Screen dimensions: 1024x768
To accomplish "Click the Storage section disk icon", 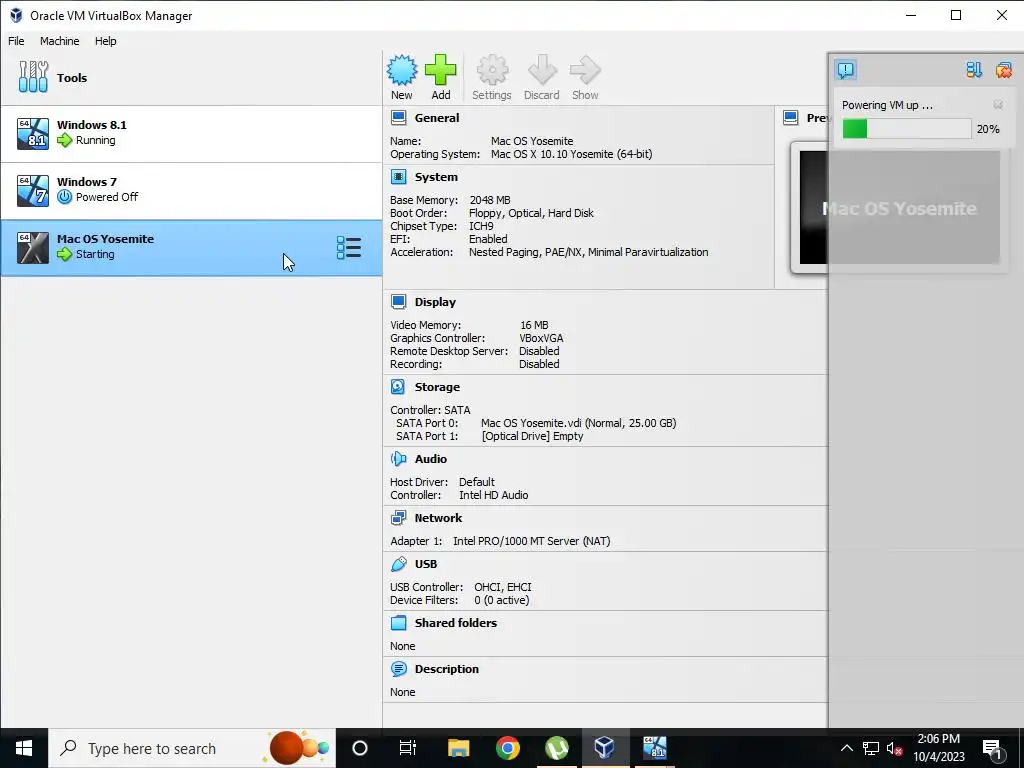I will pos(398,387).
